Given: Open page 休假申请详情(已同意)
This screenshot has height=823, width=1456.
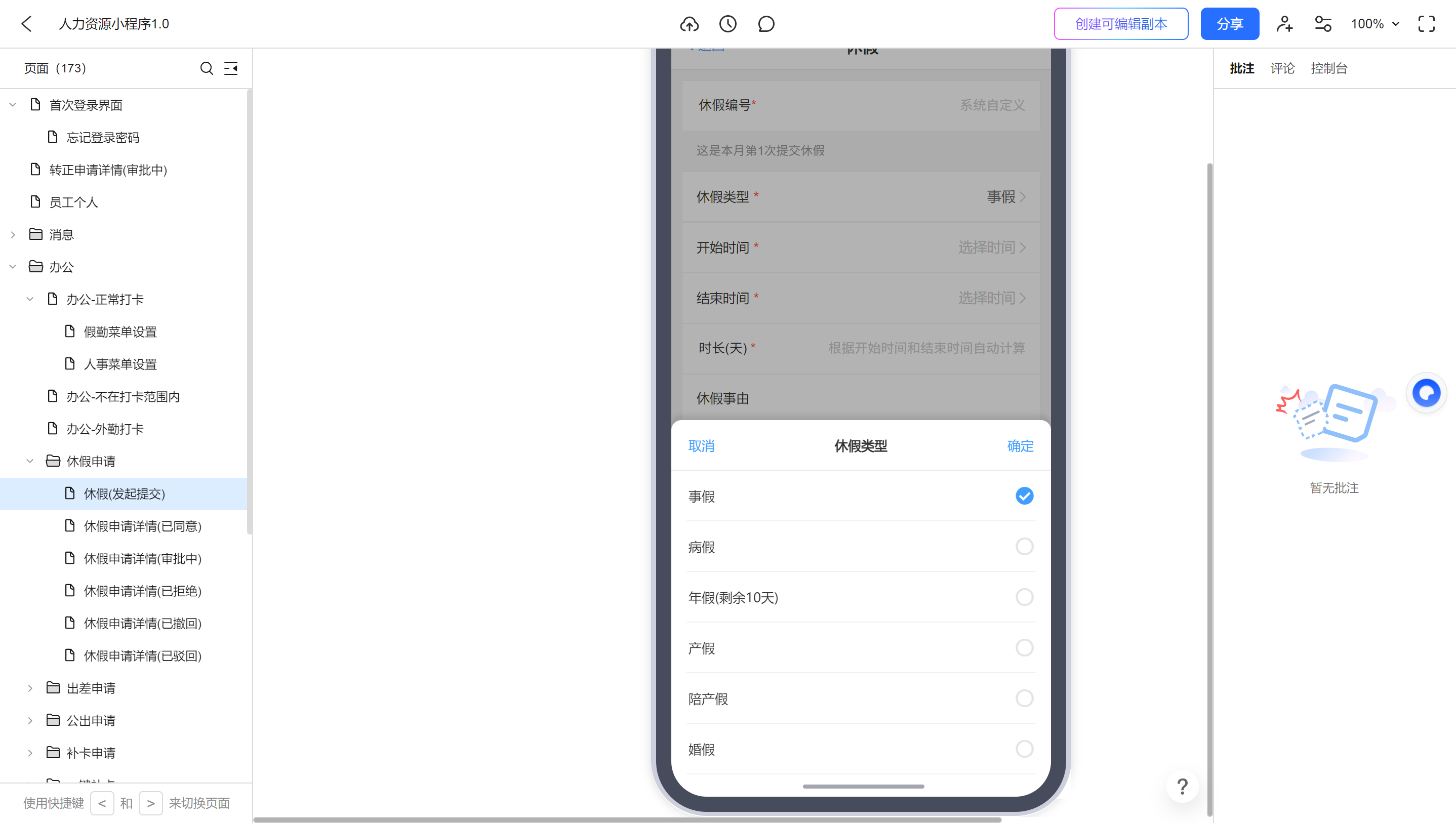Looking at the screenshot, I should click(x=142, y=526).
